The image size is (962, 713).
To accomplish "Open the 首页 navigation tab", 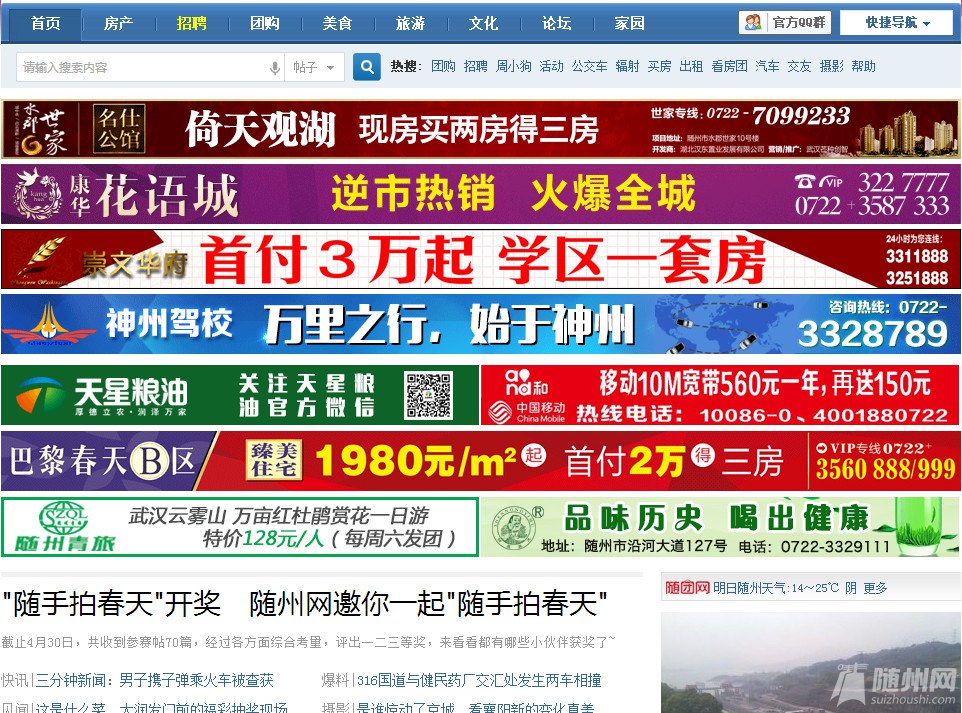I will click(45, 23).
